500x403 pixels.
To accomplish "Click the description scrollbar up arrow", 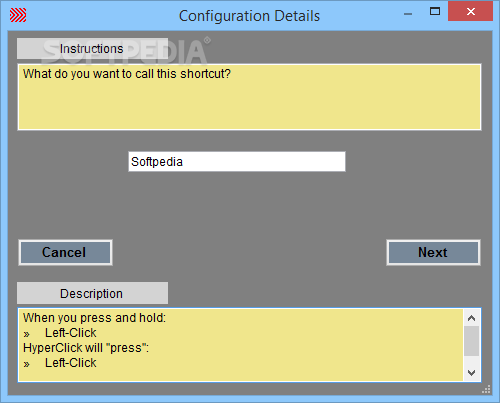I will [x=471, y=318].
